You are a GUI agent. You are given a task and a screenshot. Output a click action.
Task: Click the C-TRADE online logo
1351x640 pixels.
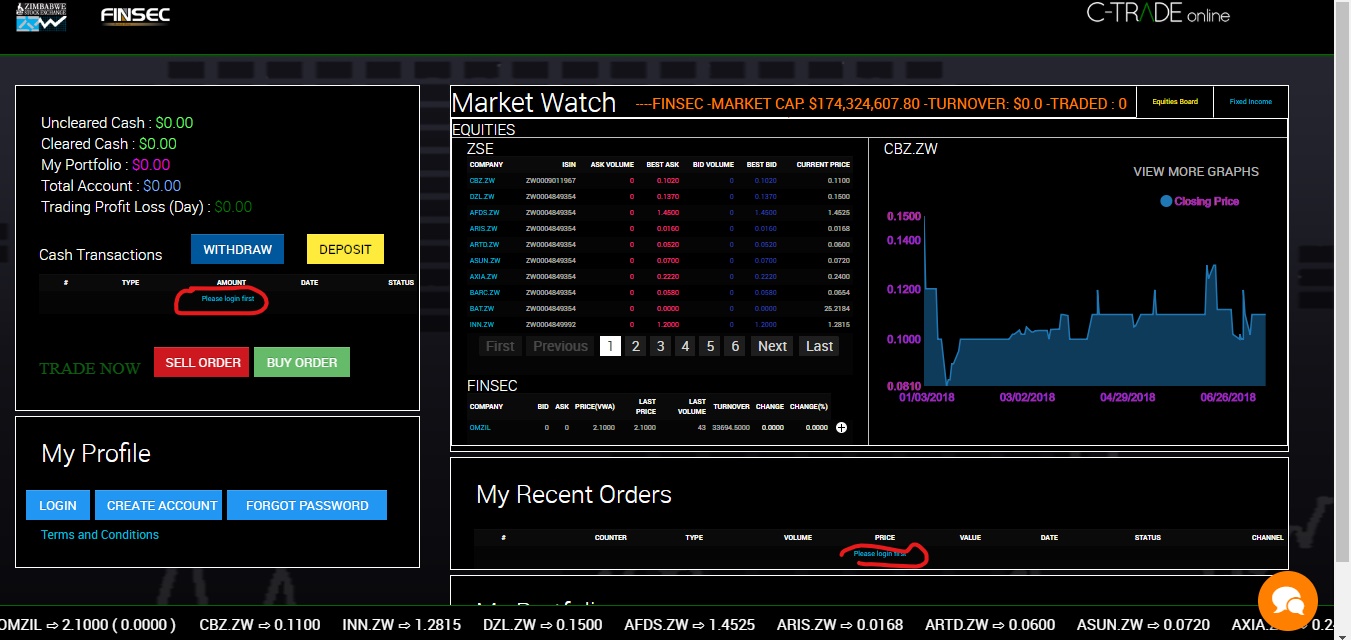point(1158,14)
